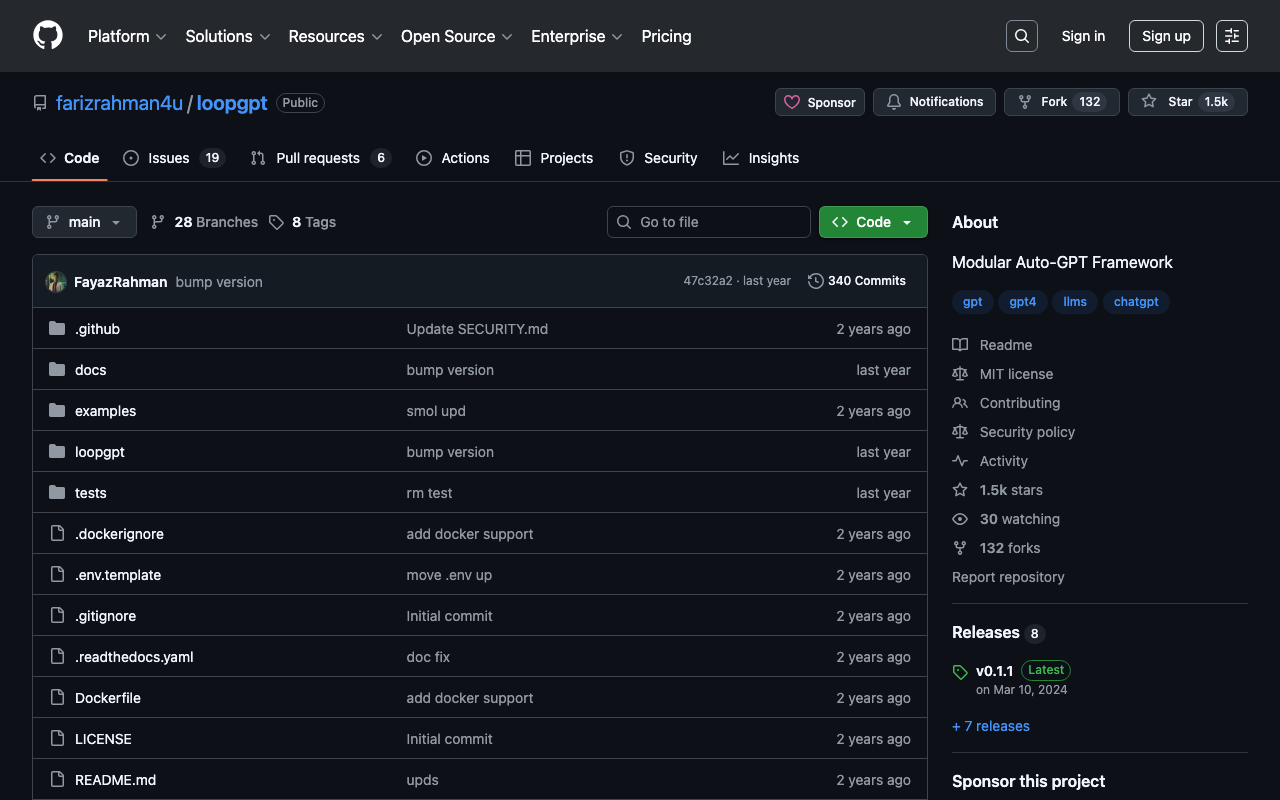Expand the main branch dropdown

coord(84,222)
